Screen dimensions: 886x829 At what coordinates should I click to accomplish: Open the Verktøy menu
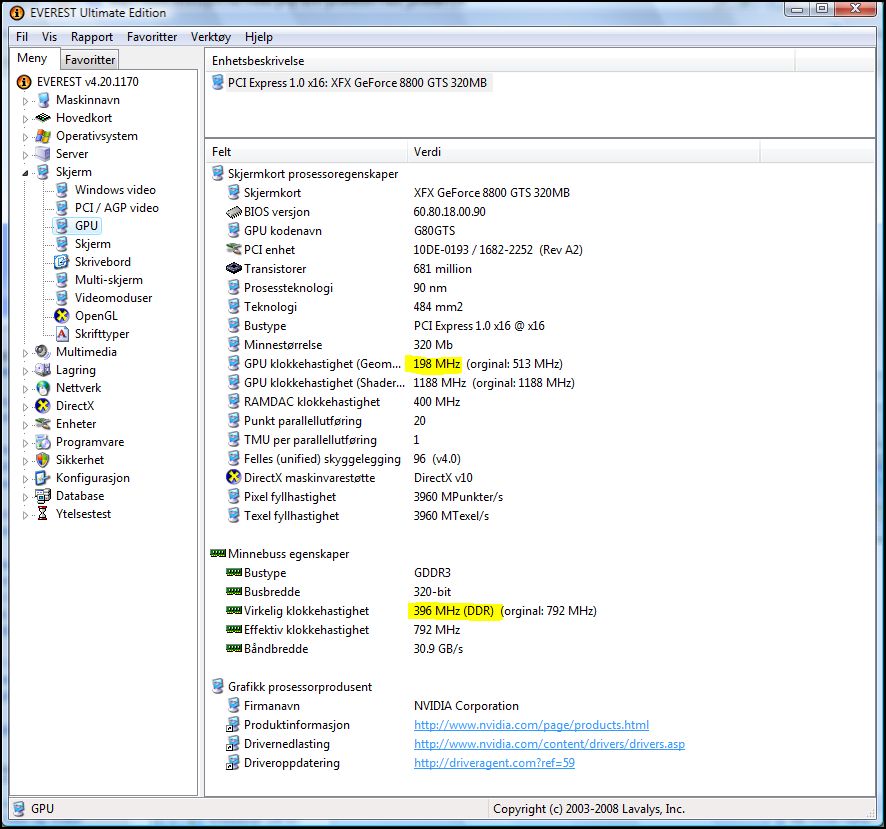pyautogui.click(x=211, y=37)
